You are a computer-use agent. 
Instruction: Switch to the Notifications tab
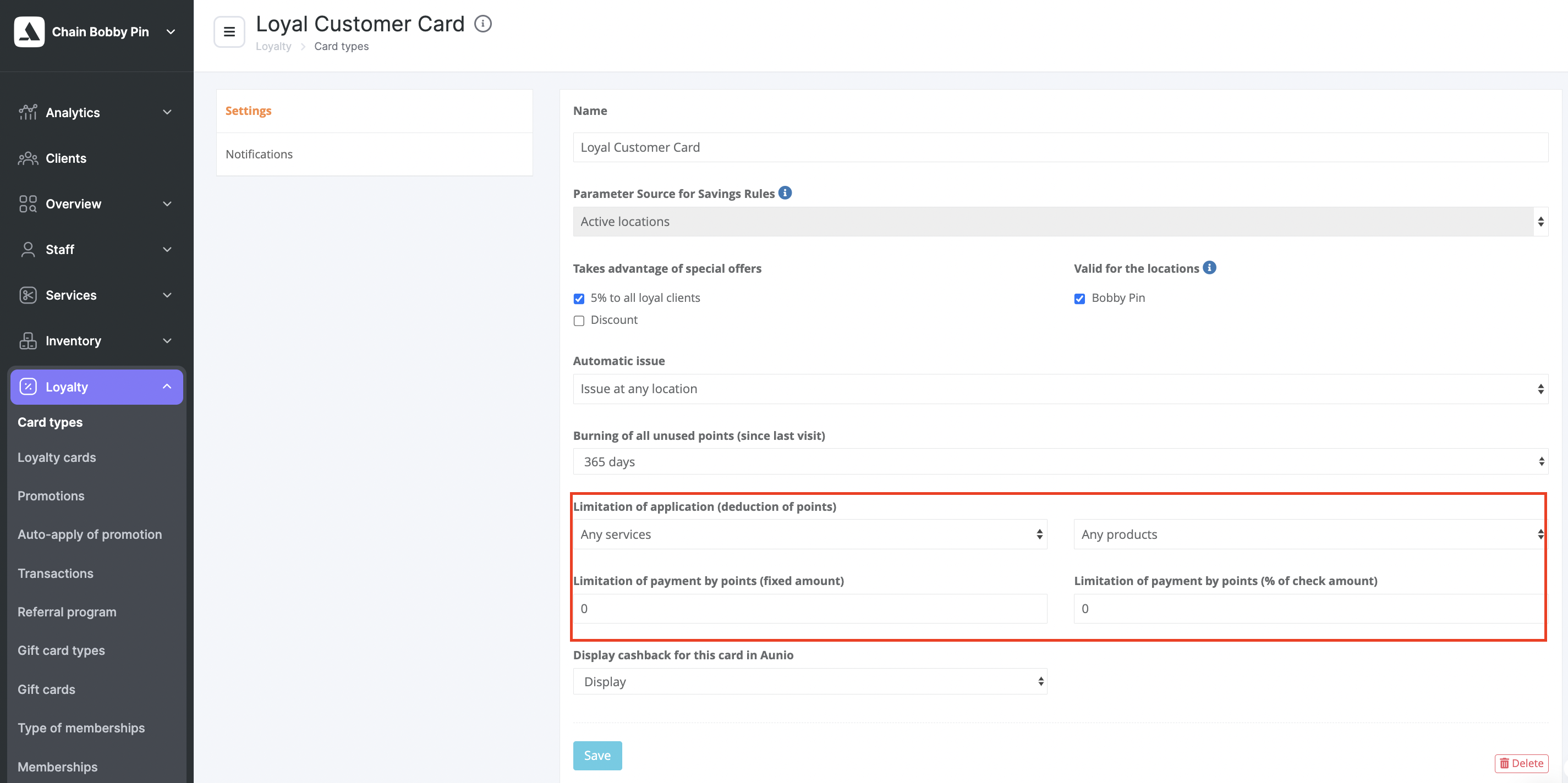[374, 154]
